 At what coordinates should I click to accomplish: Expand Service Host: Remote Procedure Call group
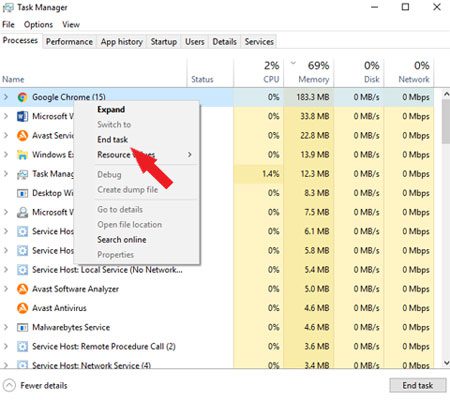click(6, 346)
